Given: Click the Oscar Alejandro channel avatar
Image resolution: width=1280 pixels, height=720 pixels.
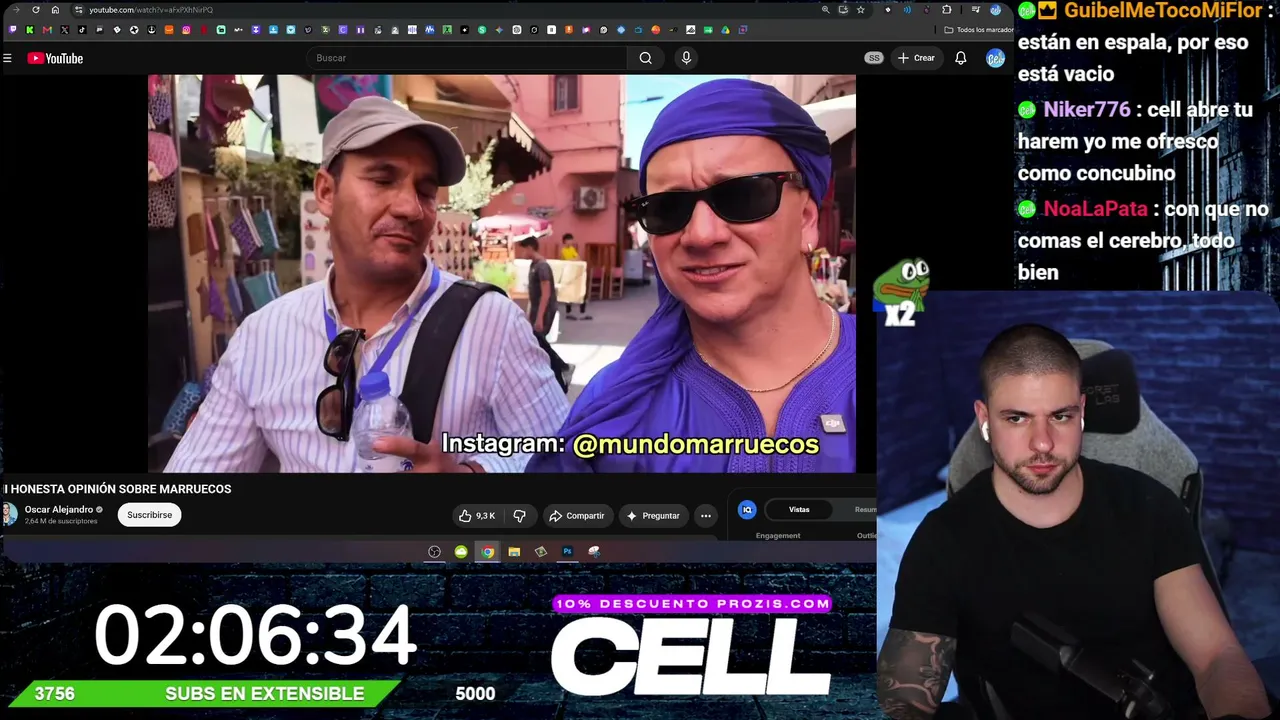Looking at the screenshot, I should [9, 515].
